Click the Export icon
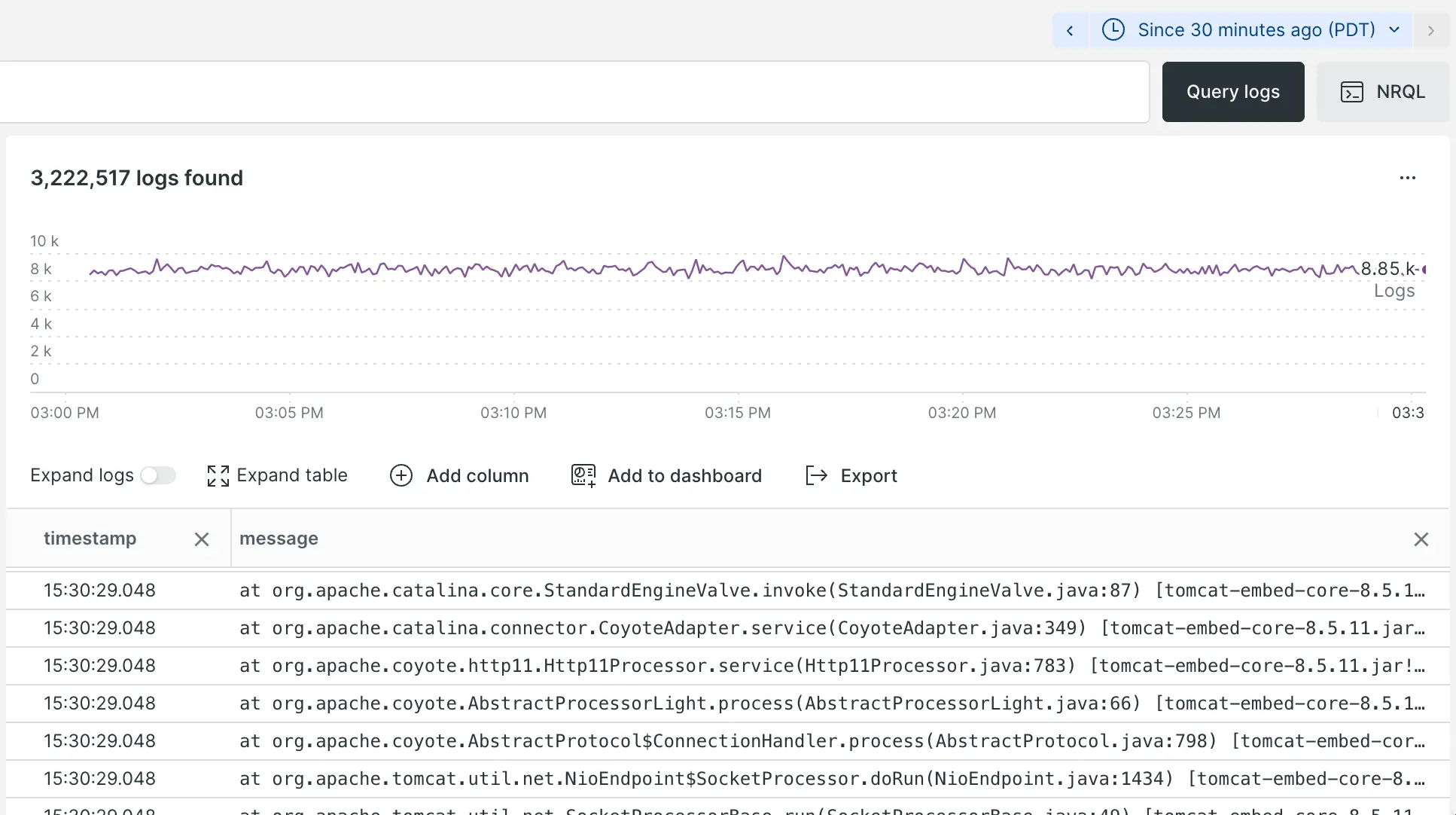This screenshot has height=815, width=1456. click(x=815, y=475)
